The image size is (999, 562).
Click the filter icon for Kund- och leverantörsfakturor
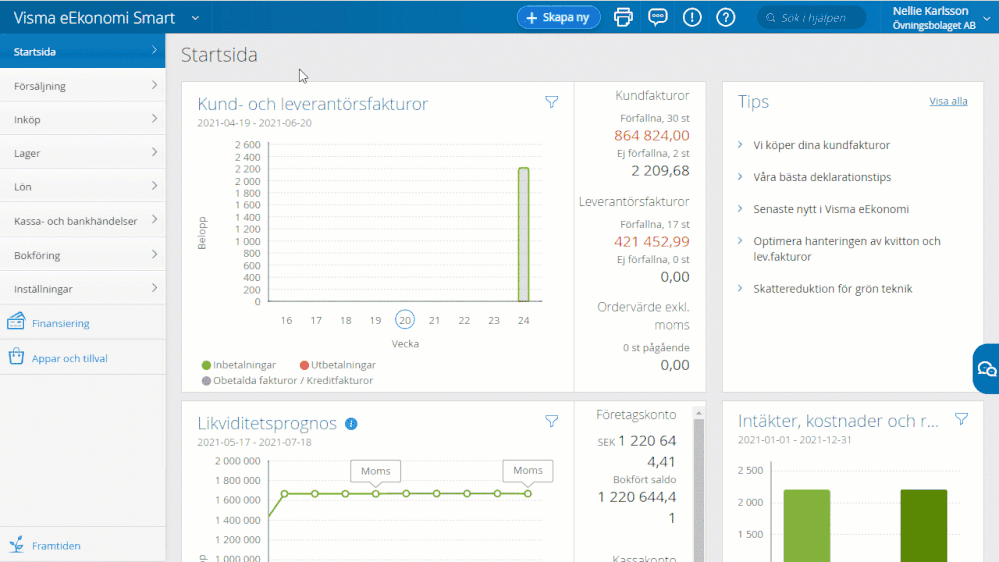[551, 102]
